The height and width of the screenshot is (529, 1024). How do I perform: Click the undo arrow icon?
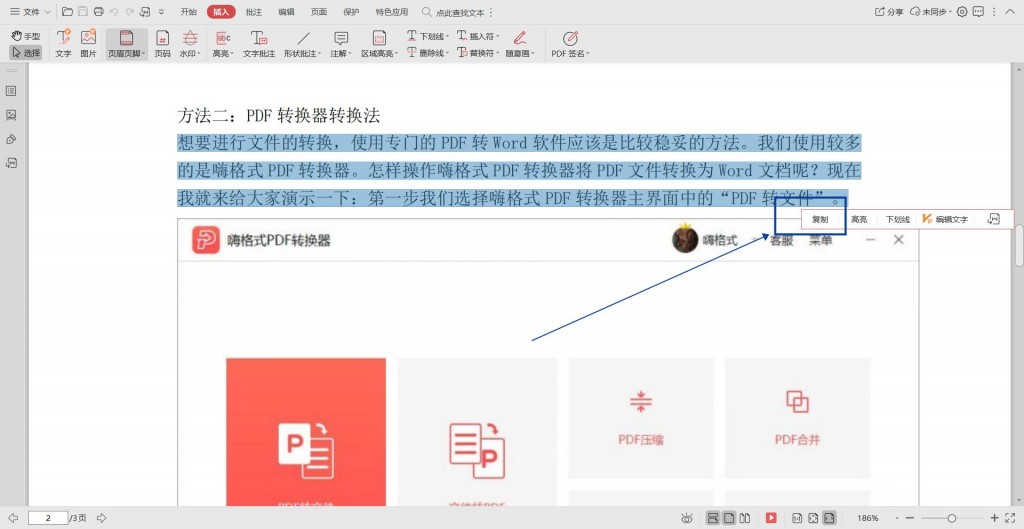114,12
